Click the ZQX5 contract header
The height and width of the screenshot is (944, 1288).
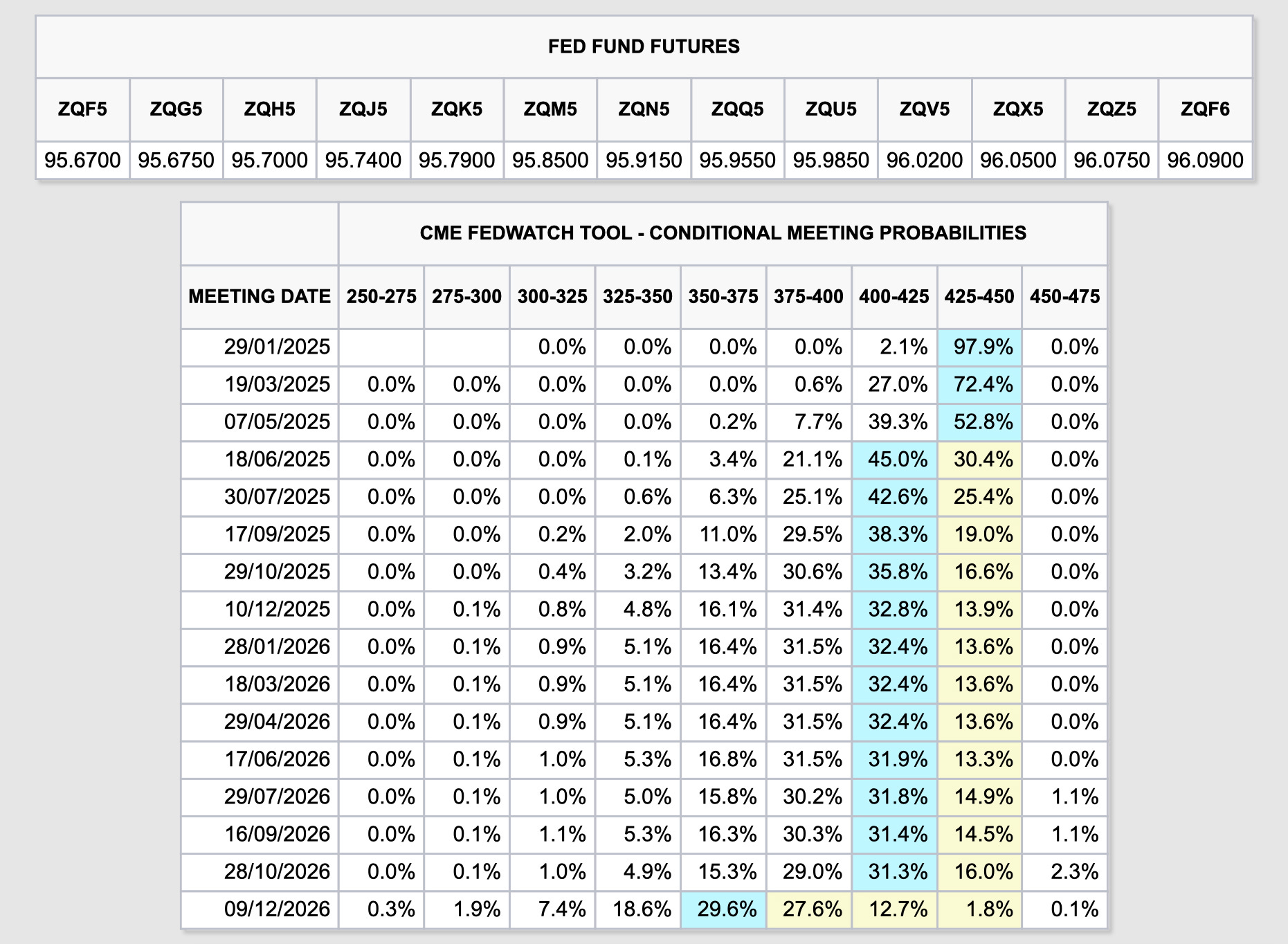(1018, 109)
